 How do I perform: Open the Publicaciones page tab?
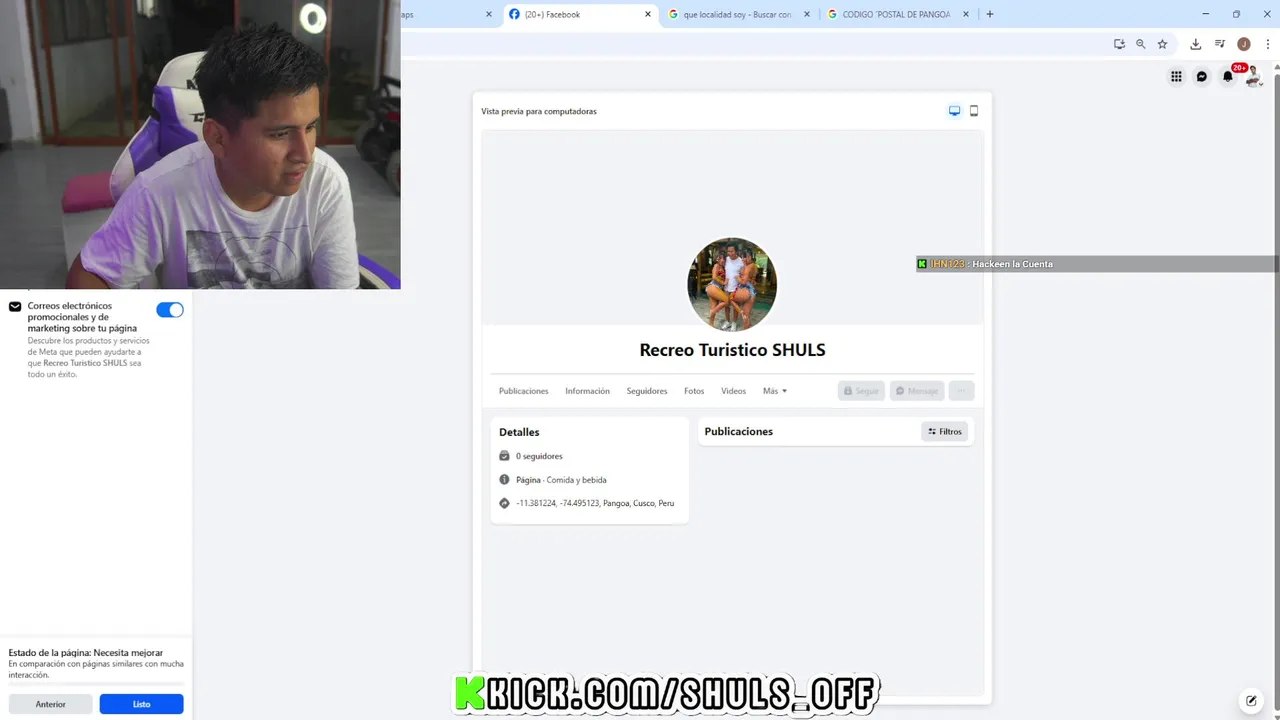point(524,391)
